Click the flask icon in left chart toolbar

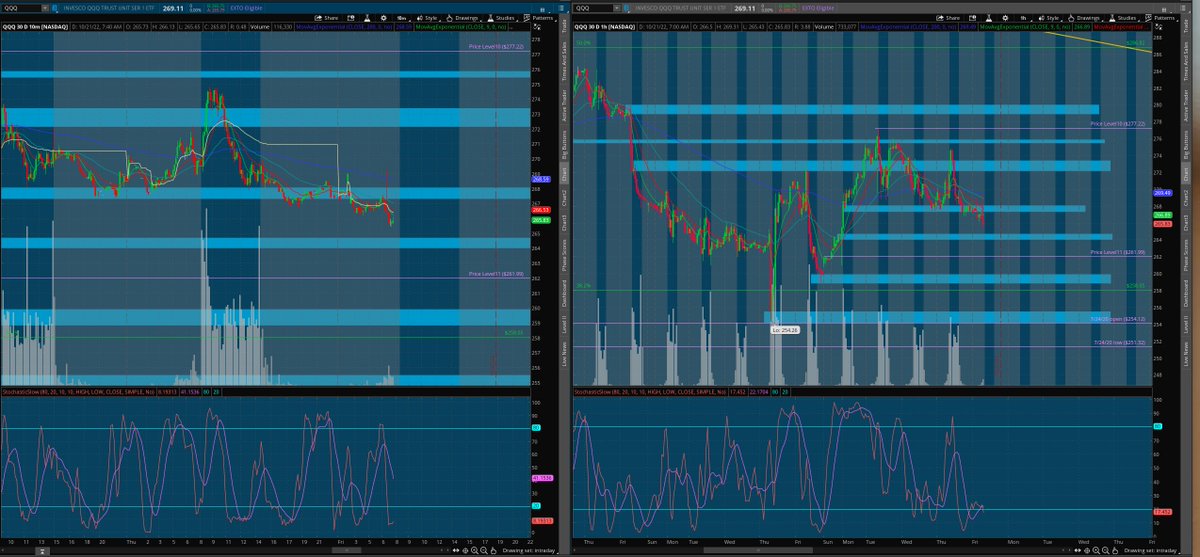pos(367,18)
